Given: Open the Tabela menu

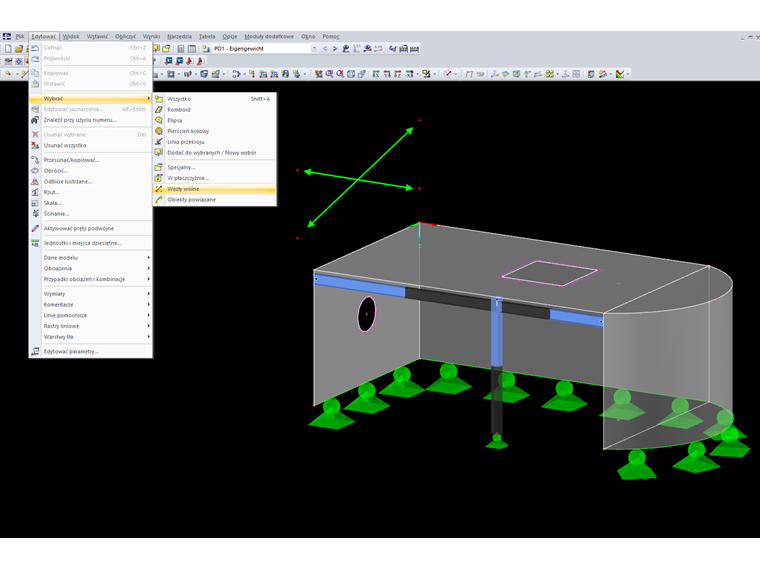Looking at the screenshot, I should pos(207,36).
